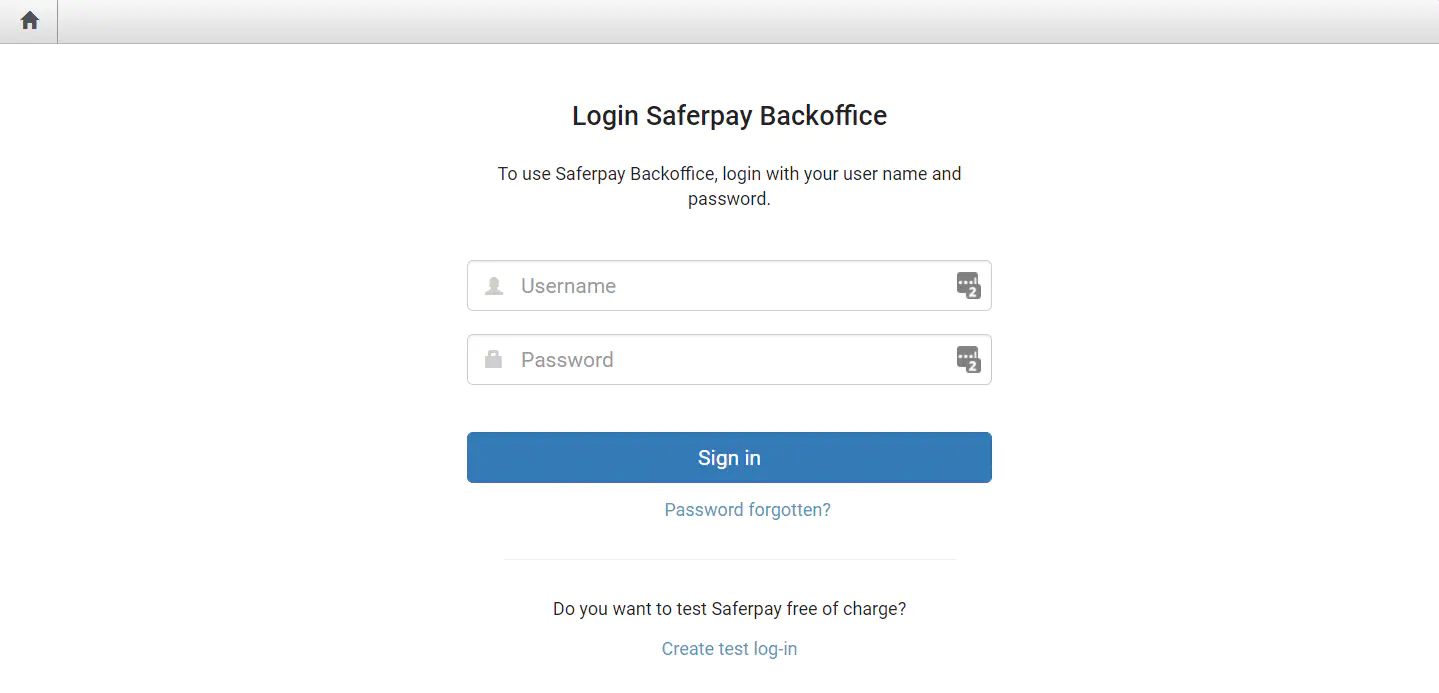Open password manager icon in Username field

pos(968,286)
